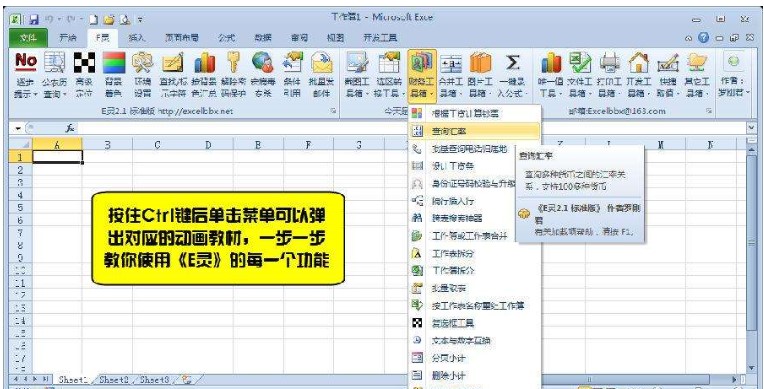Screen dimensions: 764x389
Task: Switch to the 开发工具 Developer tab
Action: 380,38
